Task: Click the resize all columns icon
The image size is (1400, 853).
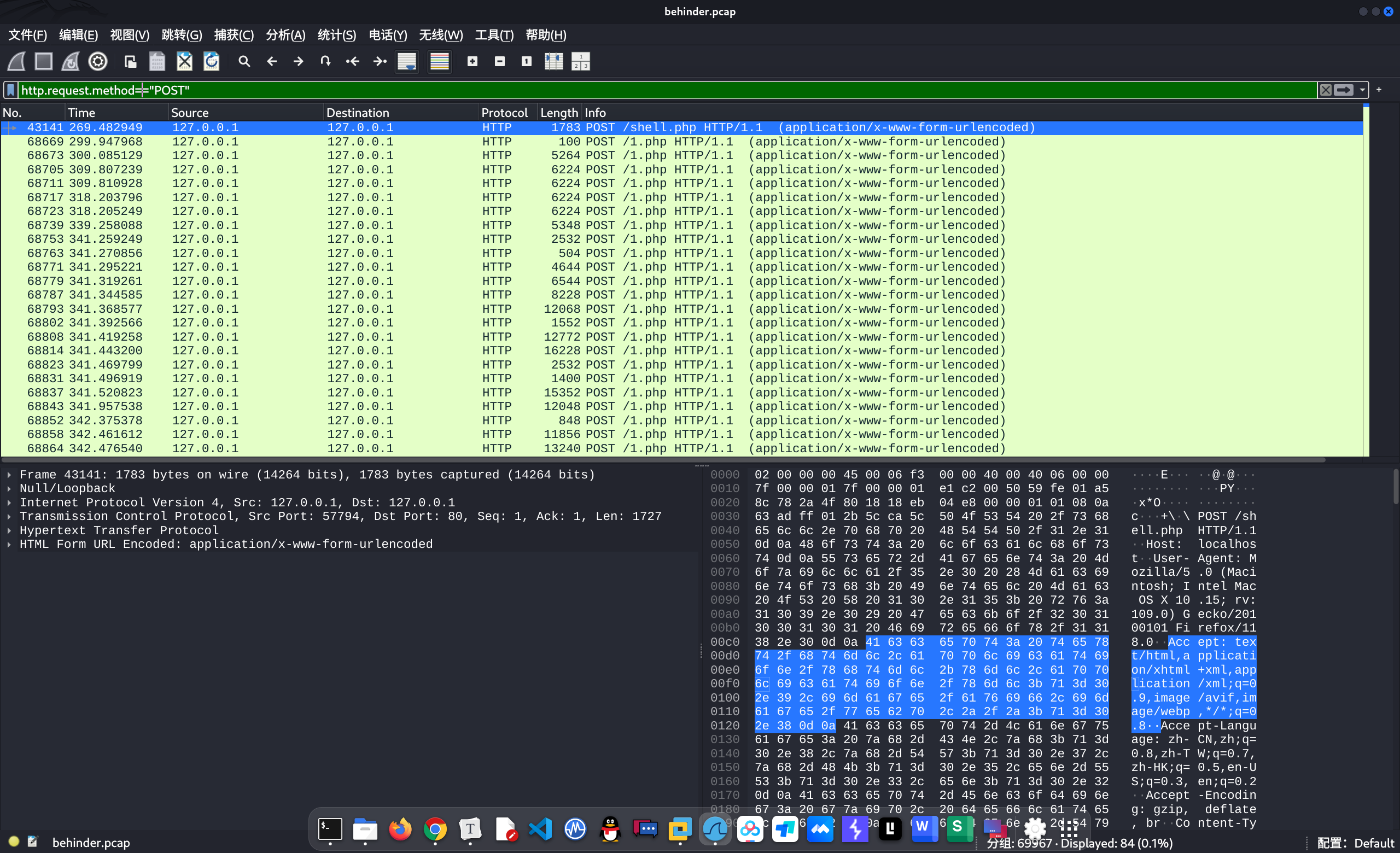Action: pos(553,61)
